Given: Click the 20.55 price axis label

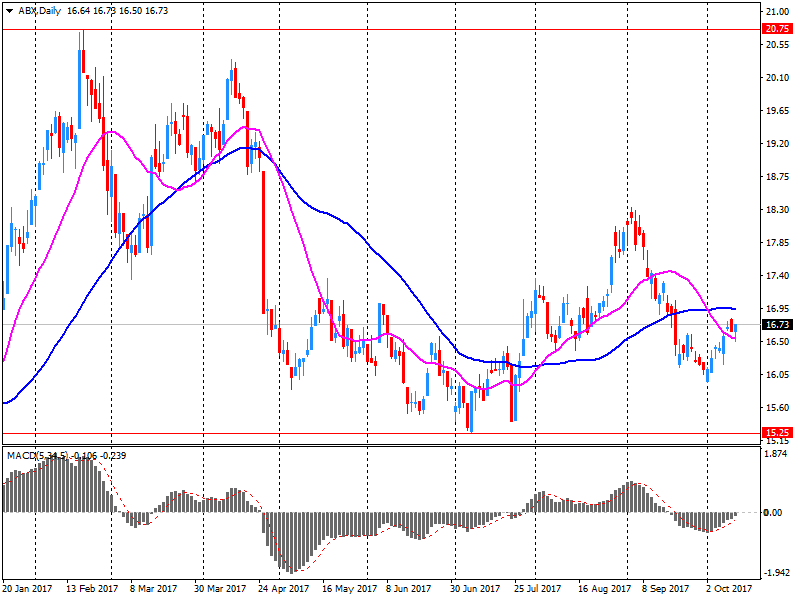Looking at the screenshot, I should (x=778, y=45).
